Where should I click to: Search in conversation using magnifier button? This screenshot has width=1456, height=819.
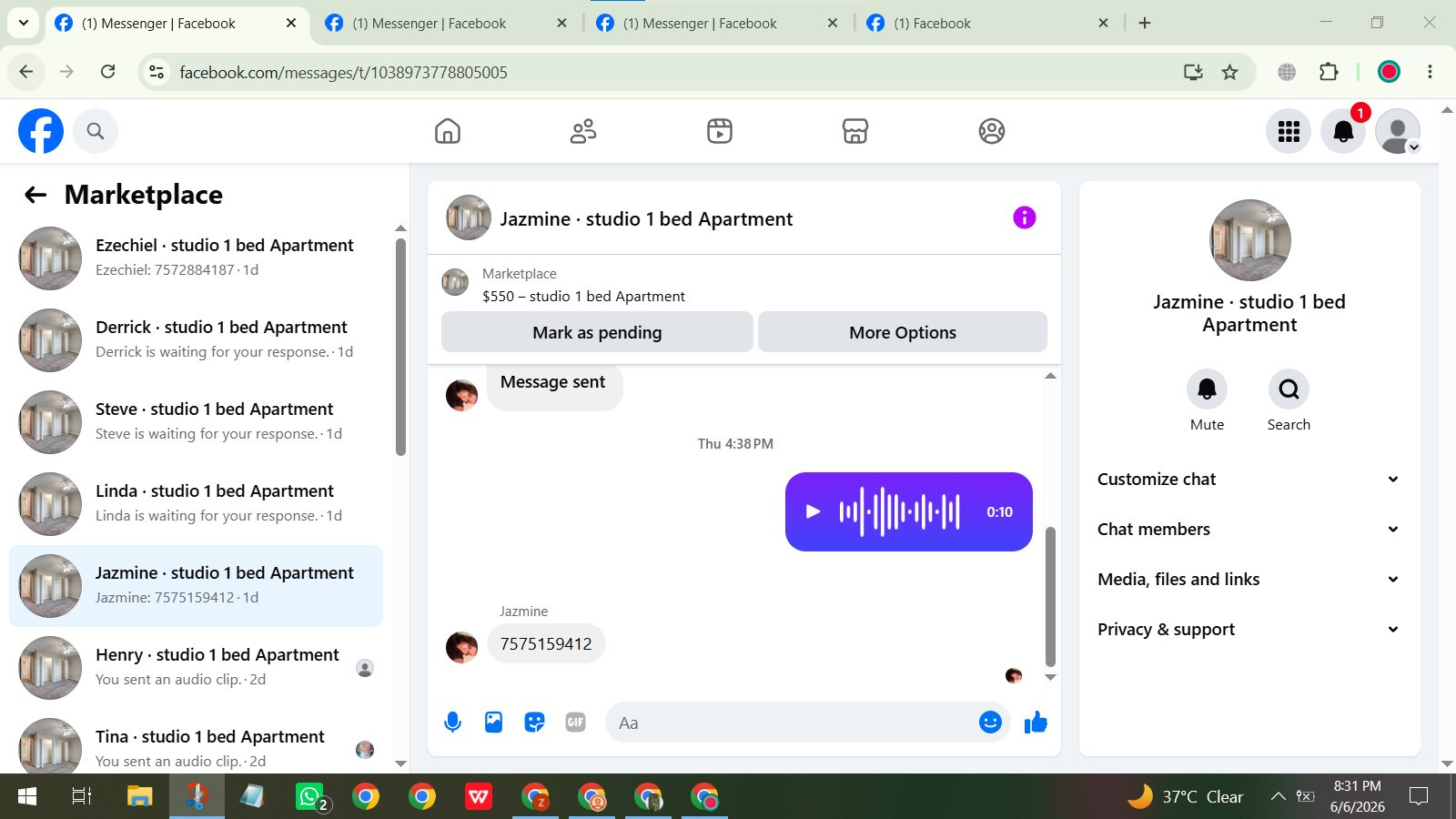(1289, 389)
